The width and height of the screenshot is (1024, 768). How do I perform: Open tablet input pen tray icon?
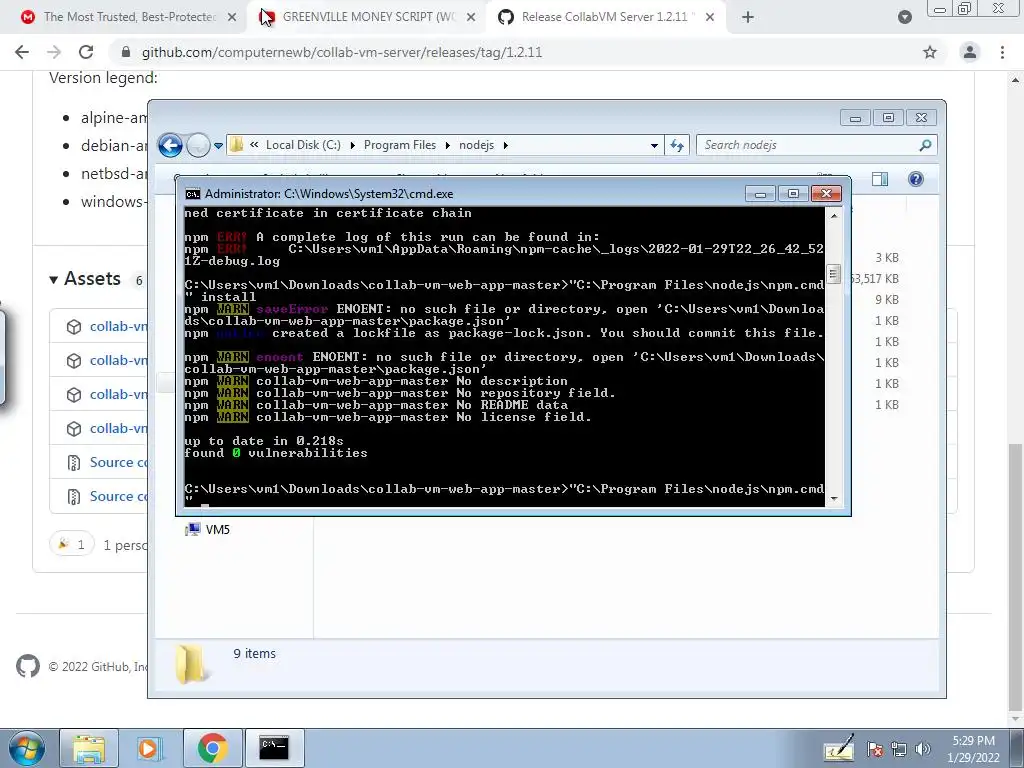839,748
